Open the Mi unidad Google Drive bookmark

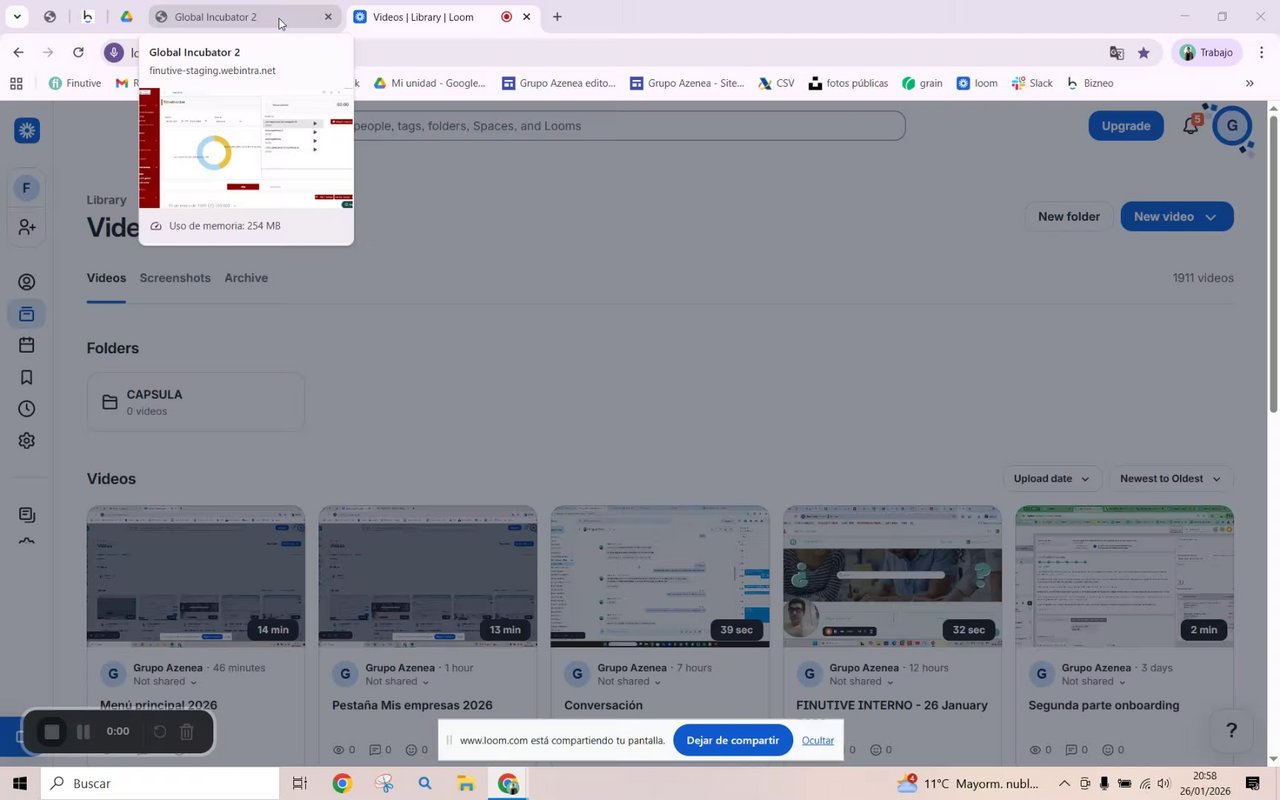pos(429,83)
